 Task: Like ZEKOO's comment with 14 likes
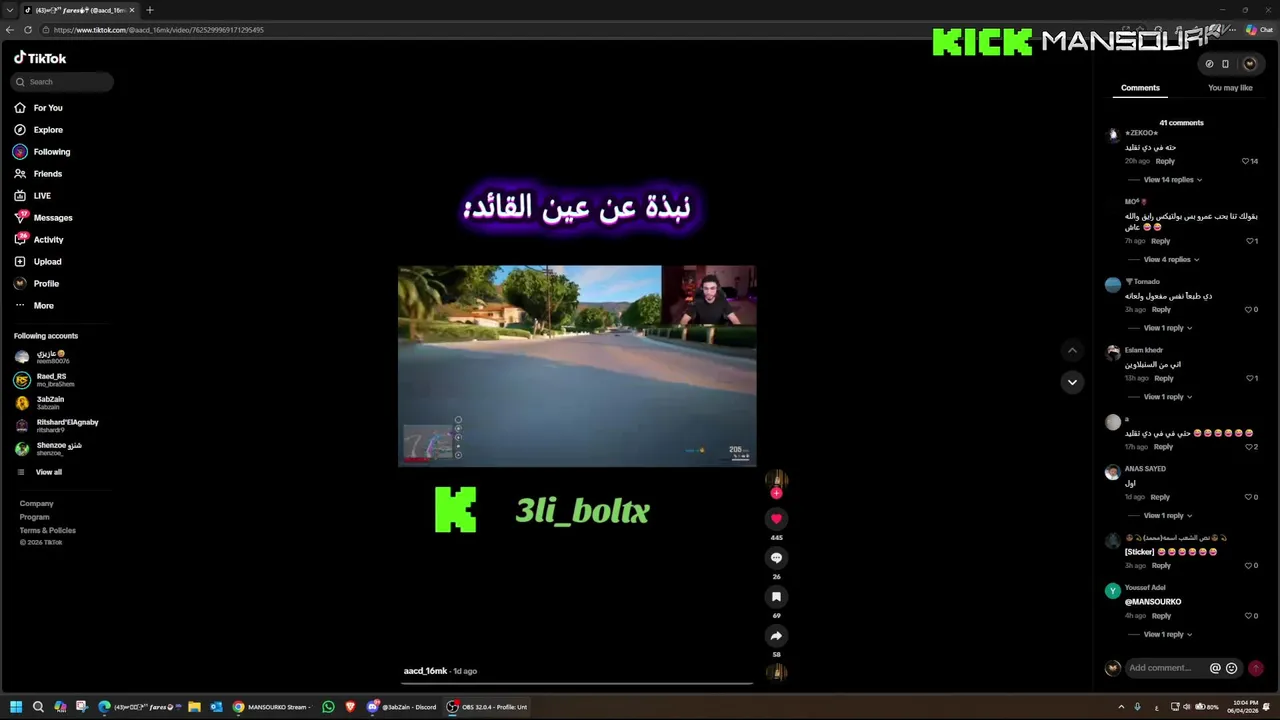tap(1246, 161)
